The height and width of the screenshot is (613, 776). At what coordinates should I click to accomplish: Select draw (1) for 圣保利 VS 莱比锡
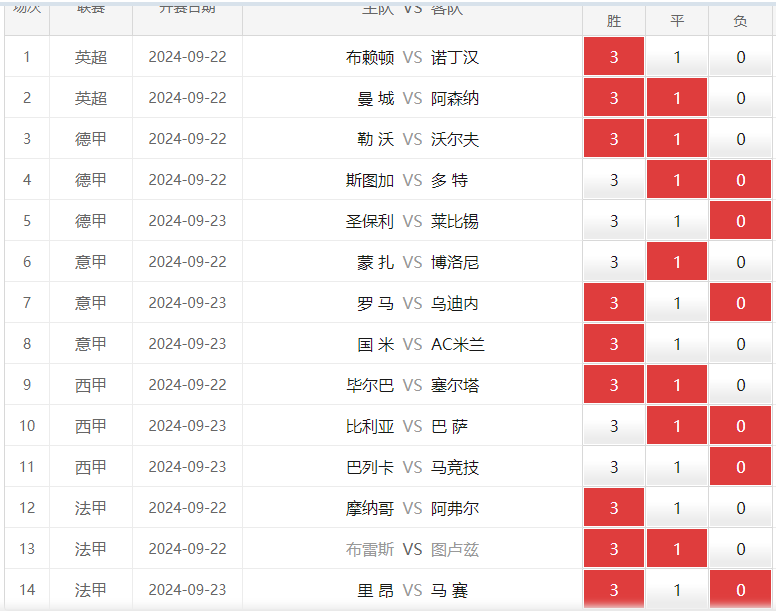pos(677,221)
